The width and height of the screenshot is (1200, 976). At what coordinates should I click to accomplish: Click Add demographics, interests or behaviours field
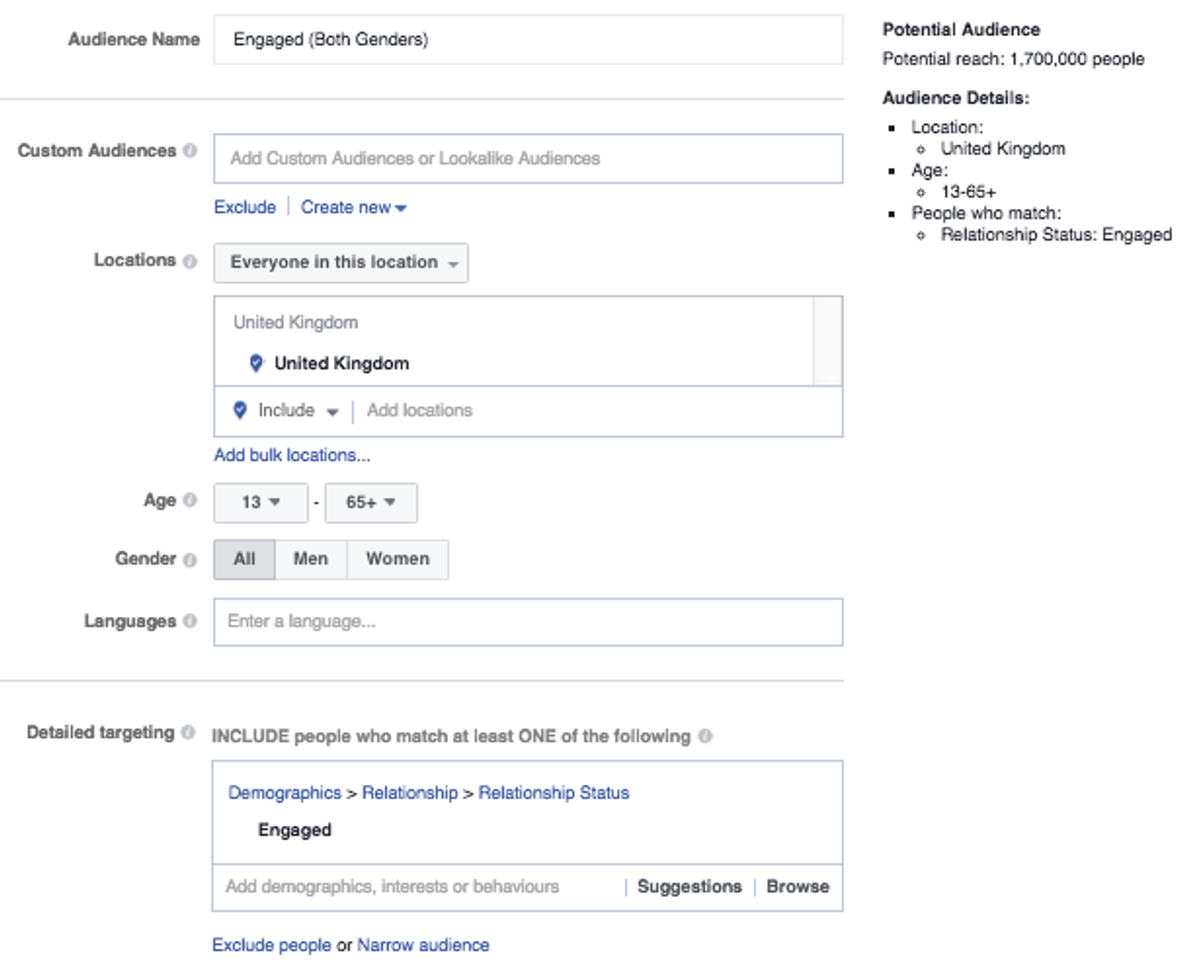418,887
